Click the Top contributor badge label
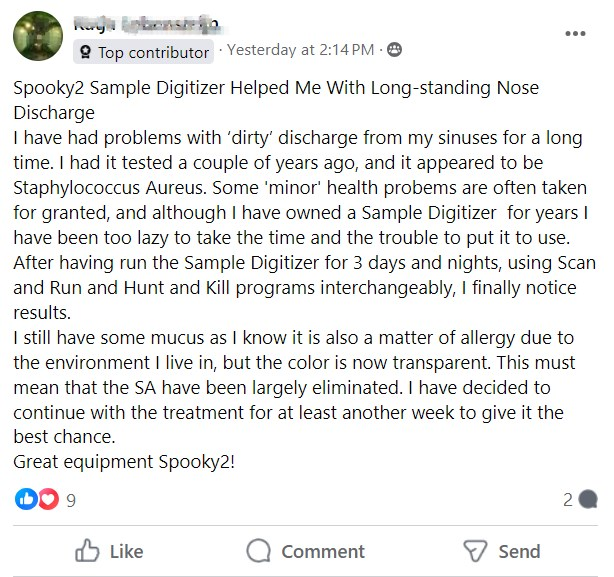Viewport: 614px width, 577px height. [153, 52]
